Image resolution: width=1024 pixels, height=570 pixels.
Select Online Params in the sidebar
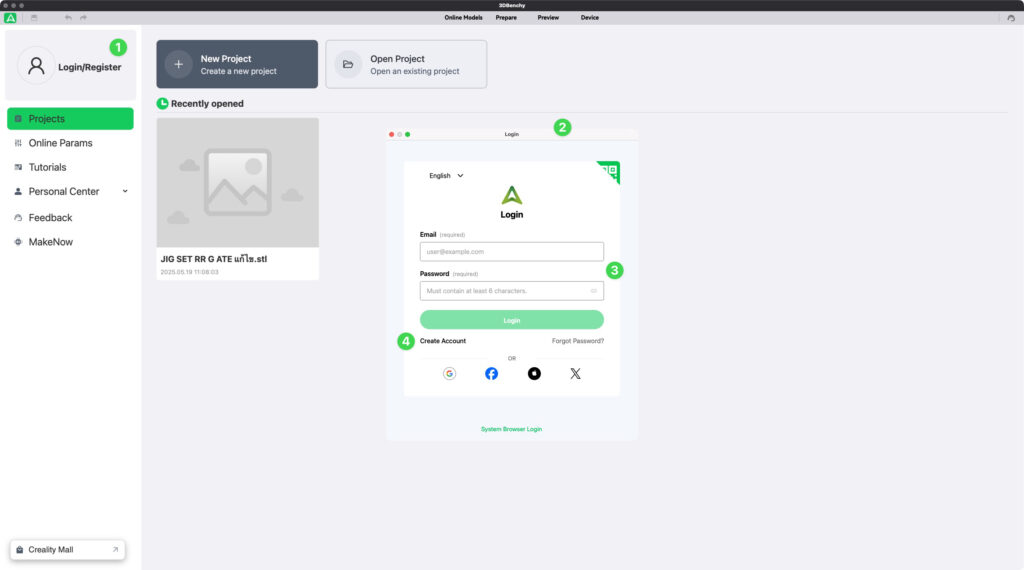click(x=60, y=143)
